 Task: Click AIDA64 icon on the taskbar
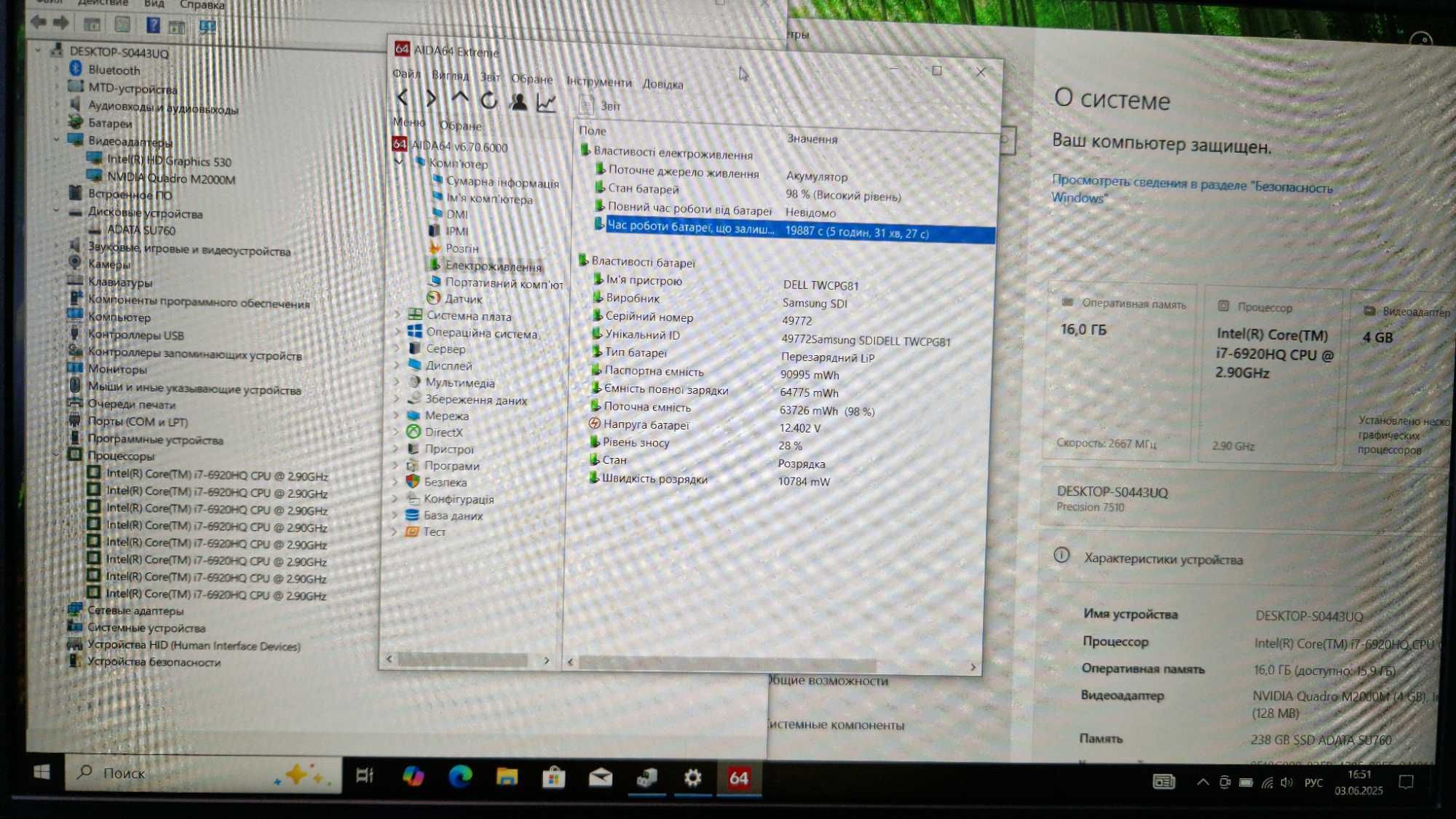[x=738, y=778]
